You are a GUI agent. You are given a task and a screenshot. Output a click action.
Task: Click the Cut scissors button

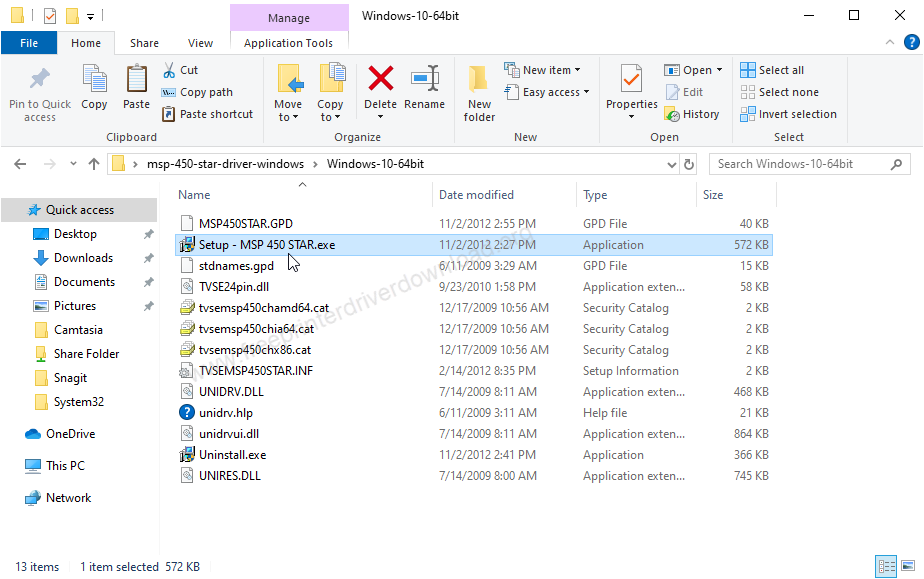click(x=180, y=70)
